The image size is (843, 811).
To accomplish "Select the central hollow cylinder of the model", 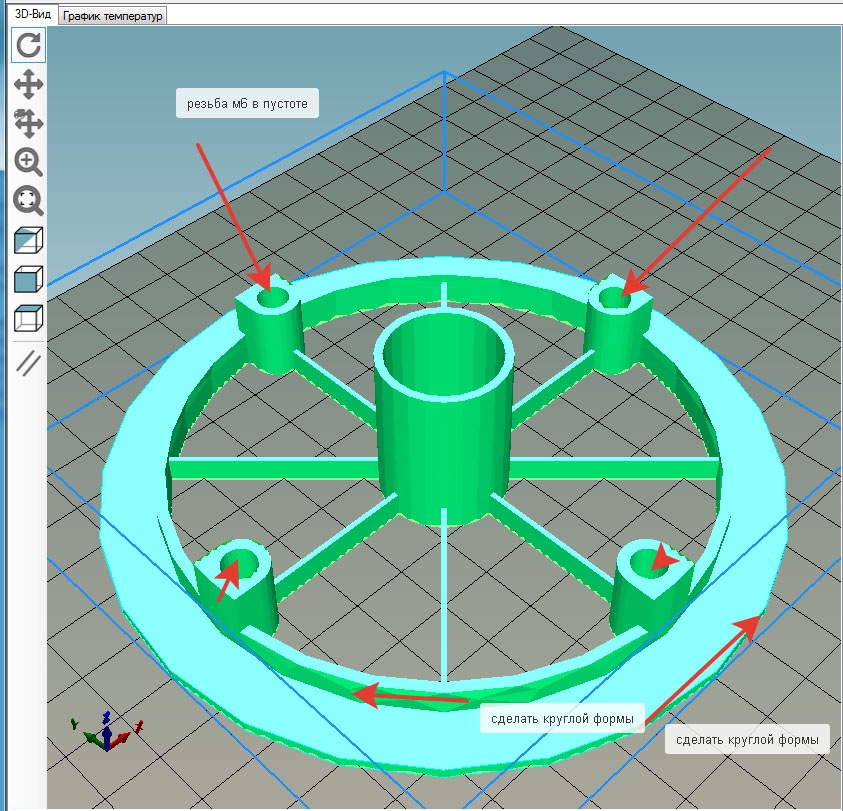I will tap(443, 420).
